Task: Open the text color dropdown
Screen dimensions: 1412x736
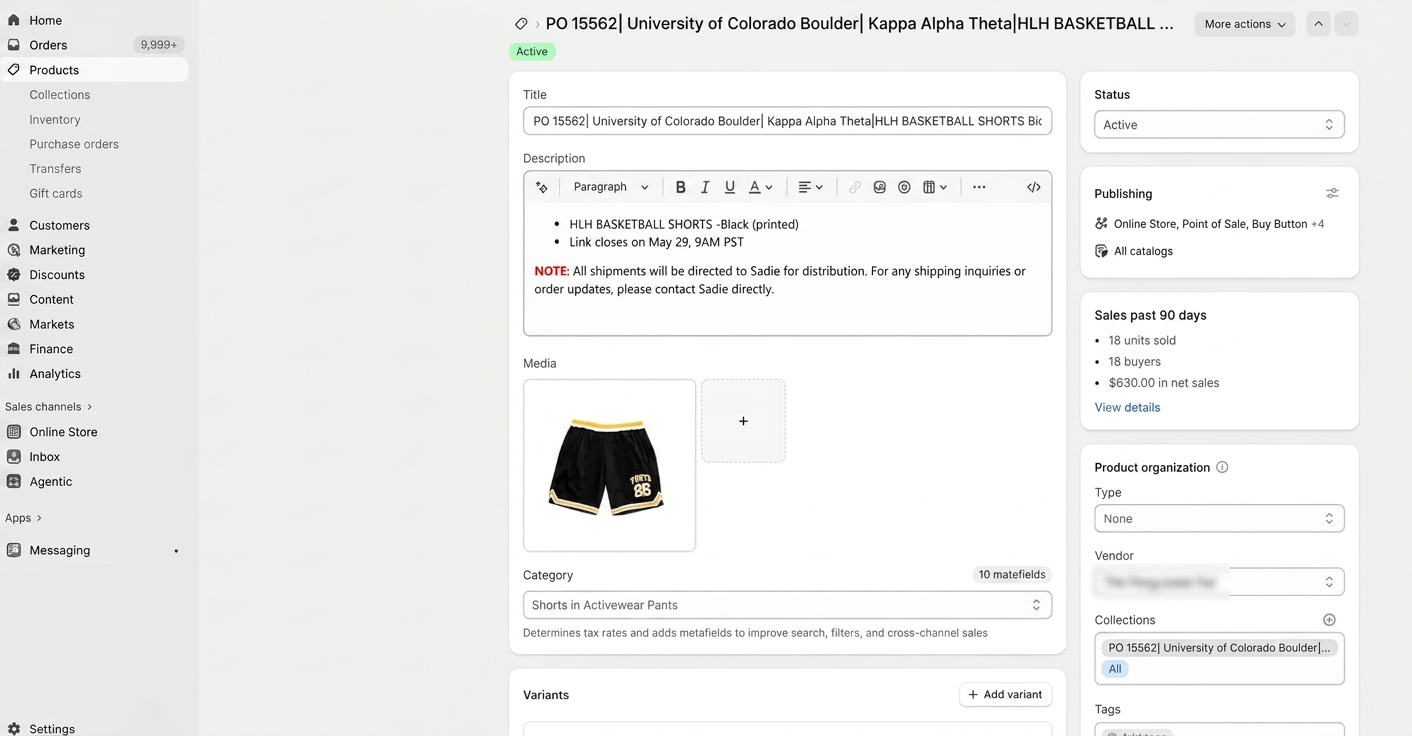Action: (x=761, y=187)
